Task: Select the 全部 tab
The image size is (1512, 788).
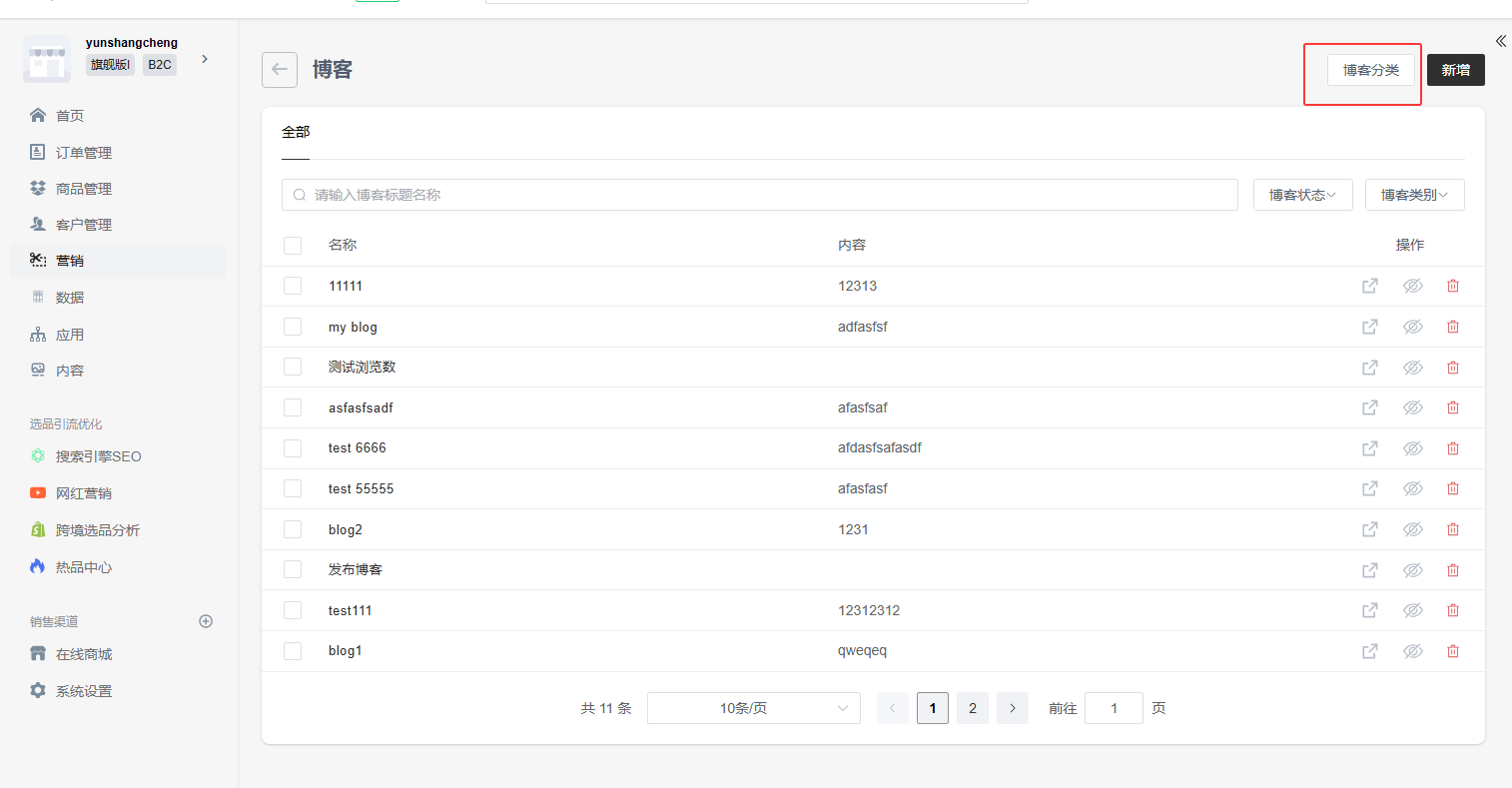Action: [x=296, y=132]
